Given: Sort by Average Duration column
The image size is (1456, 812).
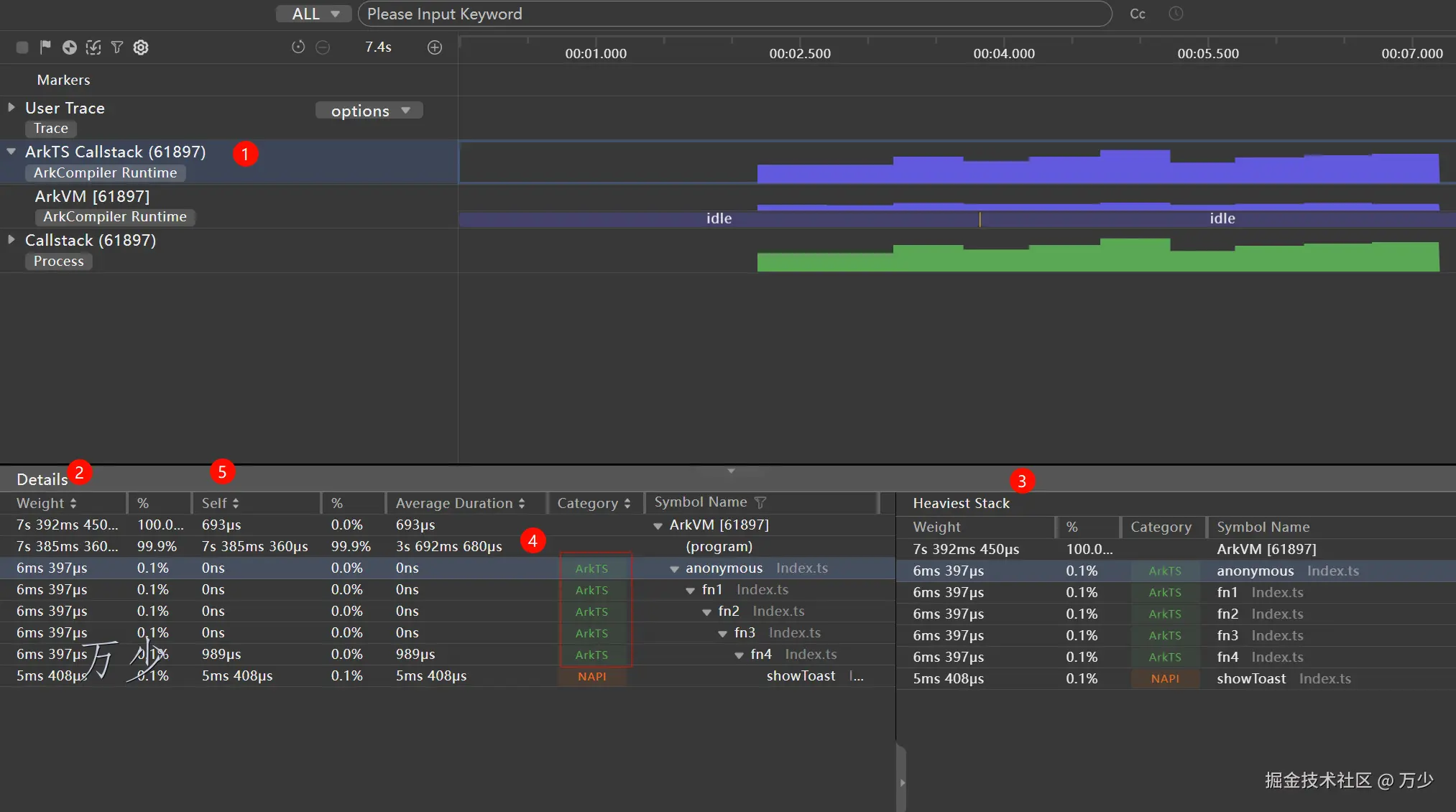Looking at the screenshot, I should coord(460,503).
